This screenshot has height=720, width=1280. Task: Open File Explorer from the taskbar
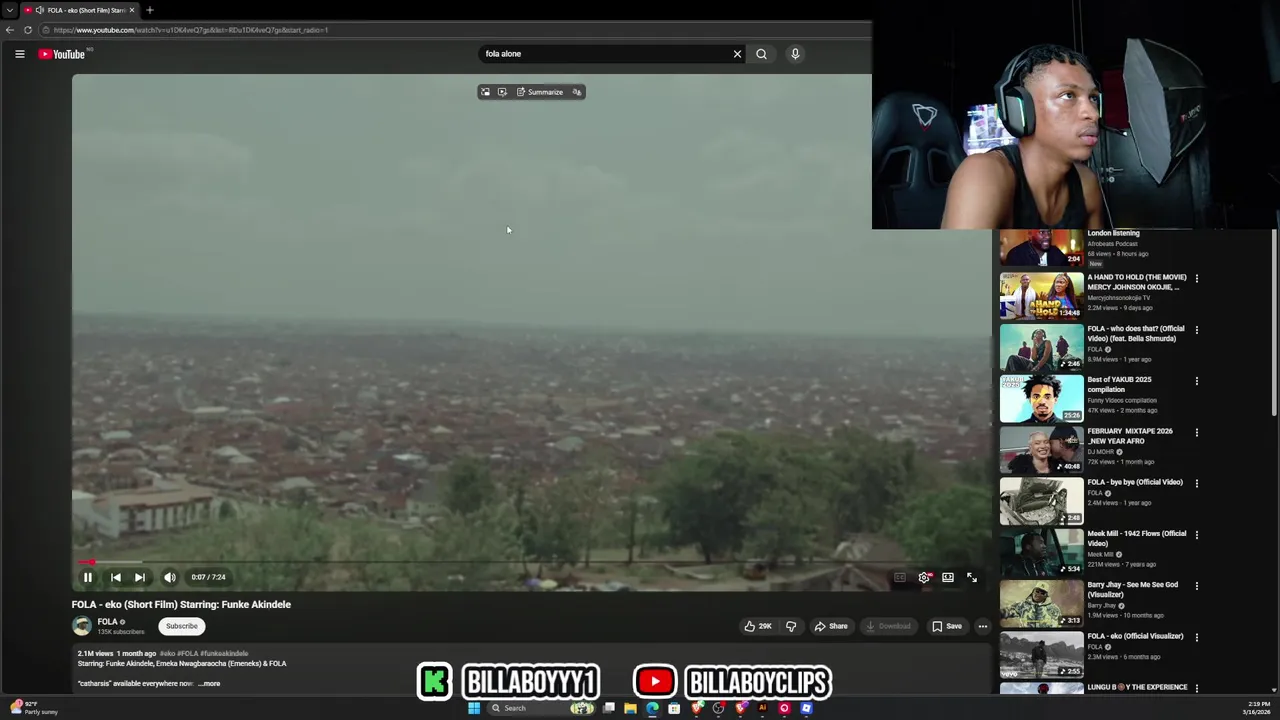(x=630, y=708)
